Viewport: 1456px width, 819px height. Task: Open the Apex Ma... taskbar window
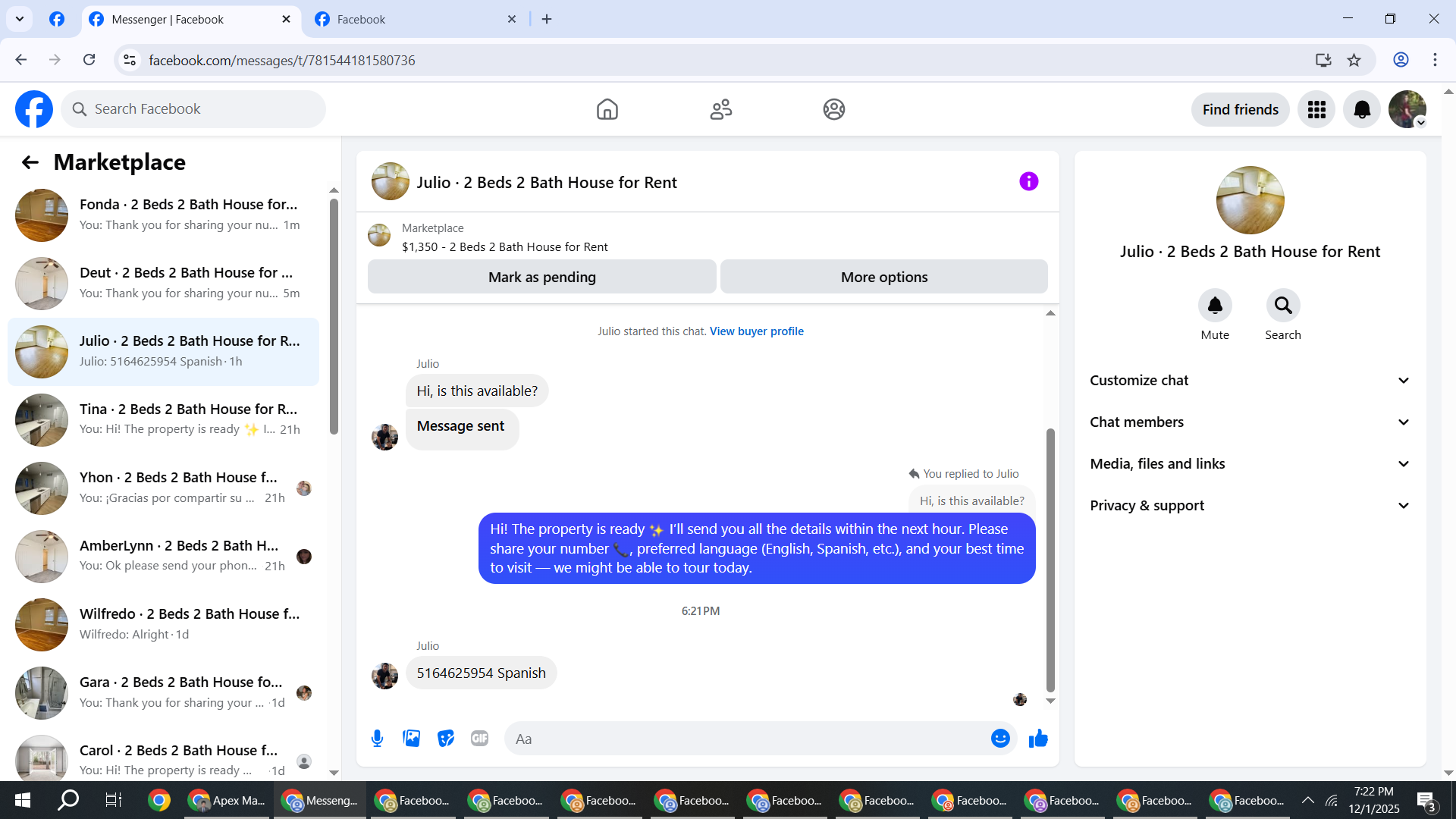click(227, 800)
